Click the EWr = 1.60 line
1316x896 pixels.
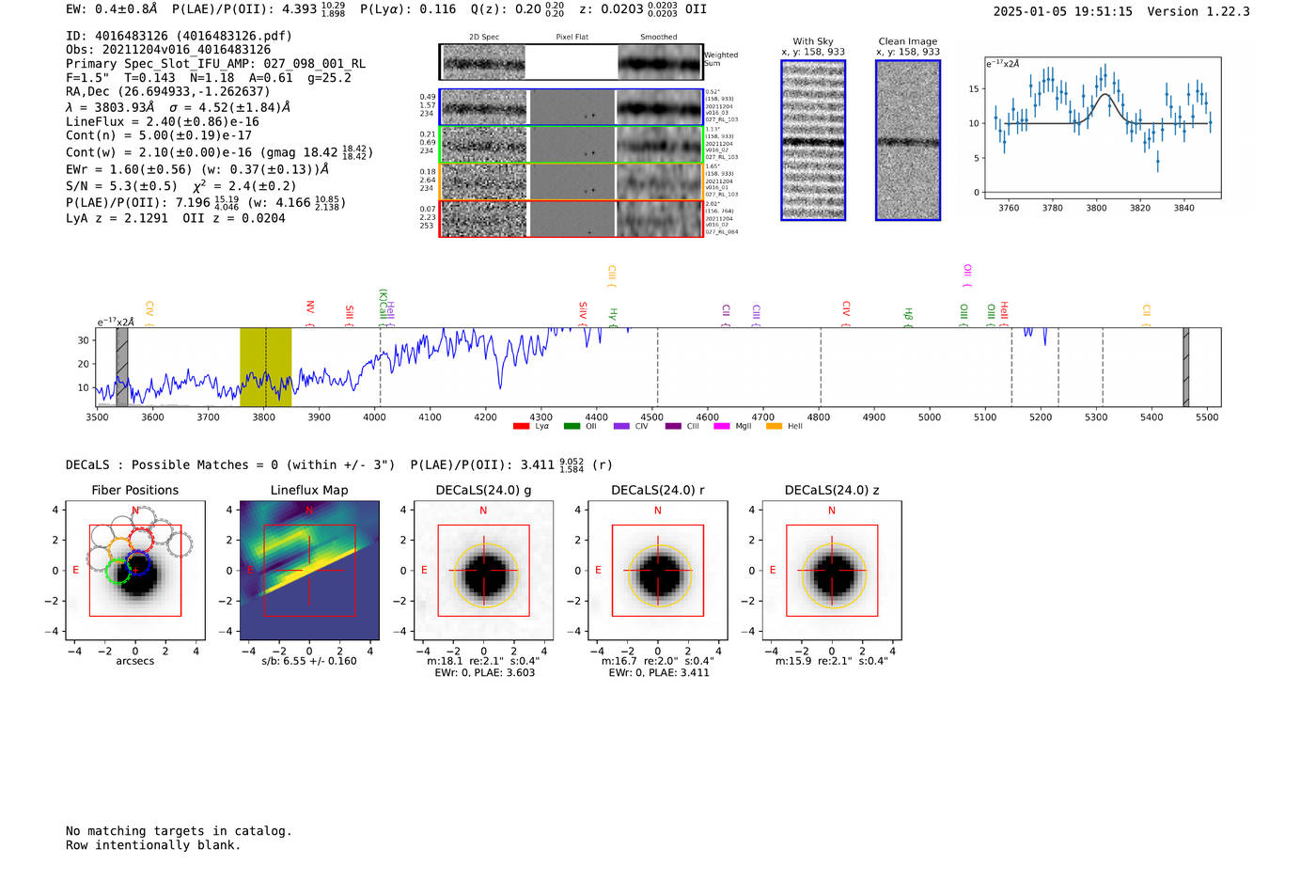tap(197, 169)
